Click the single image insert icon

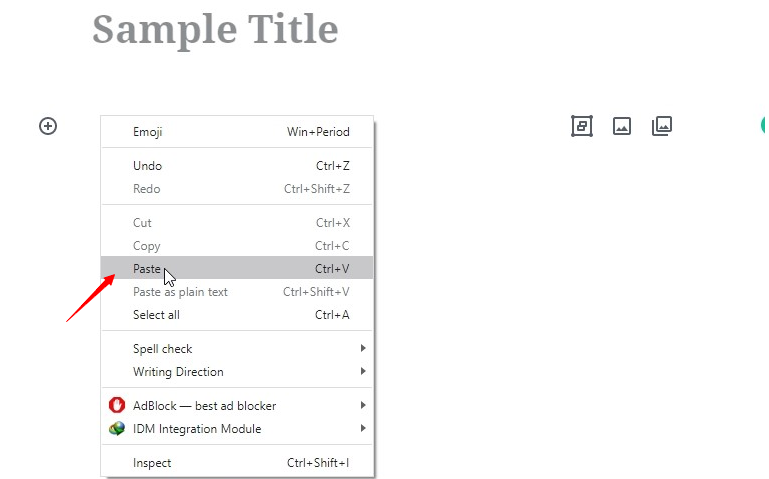coord(622,126)
